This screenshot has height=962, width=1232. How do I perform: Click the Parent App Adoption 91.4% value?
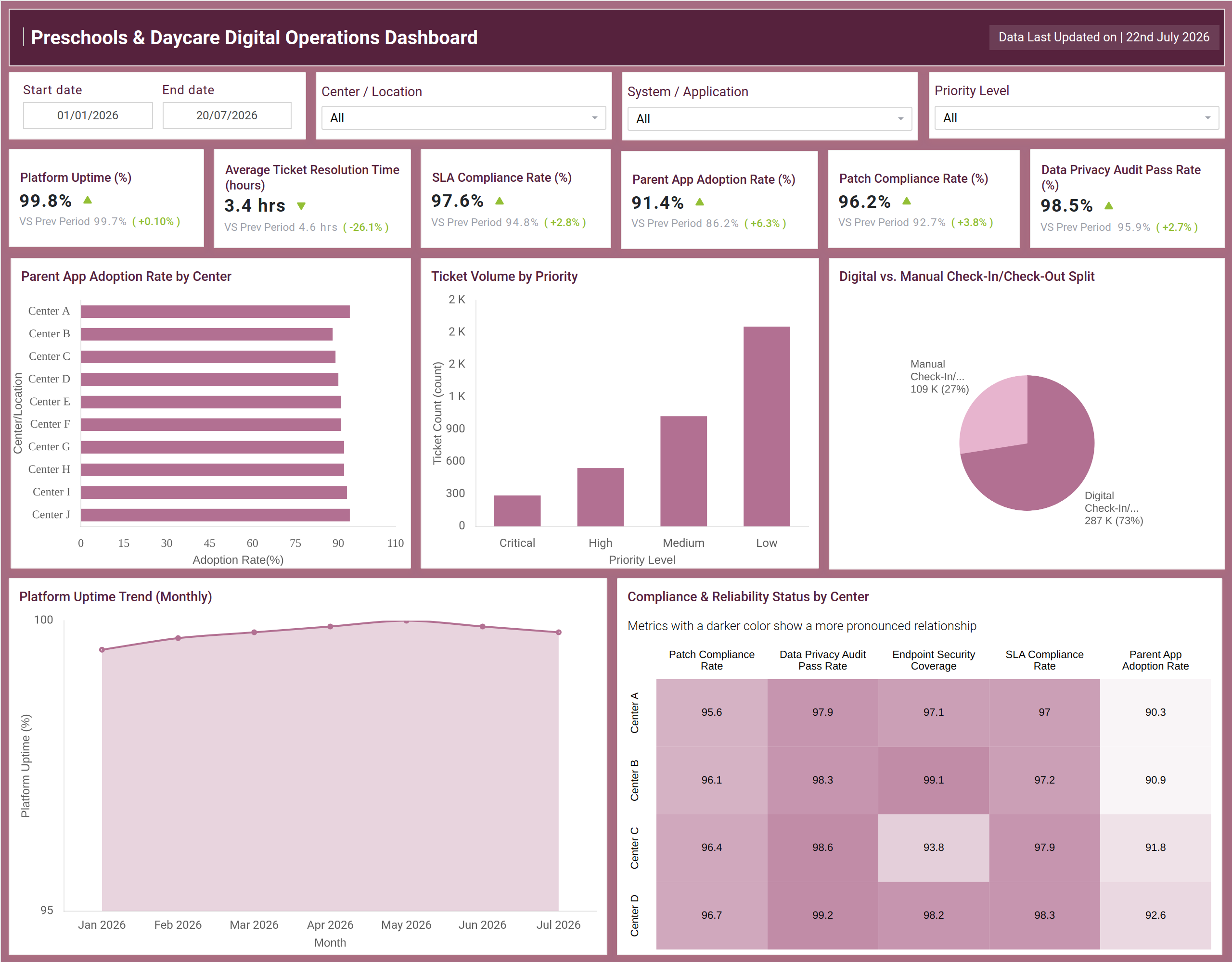pyautogui.click(x=658, y=203)
